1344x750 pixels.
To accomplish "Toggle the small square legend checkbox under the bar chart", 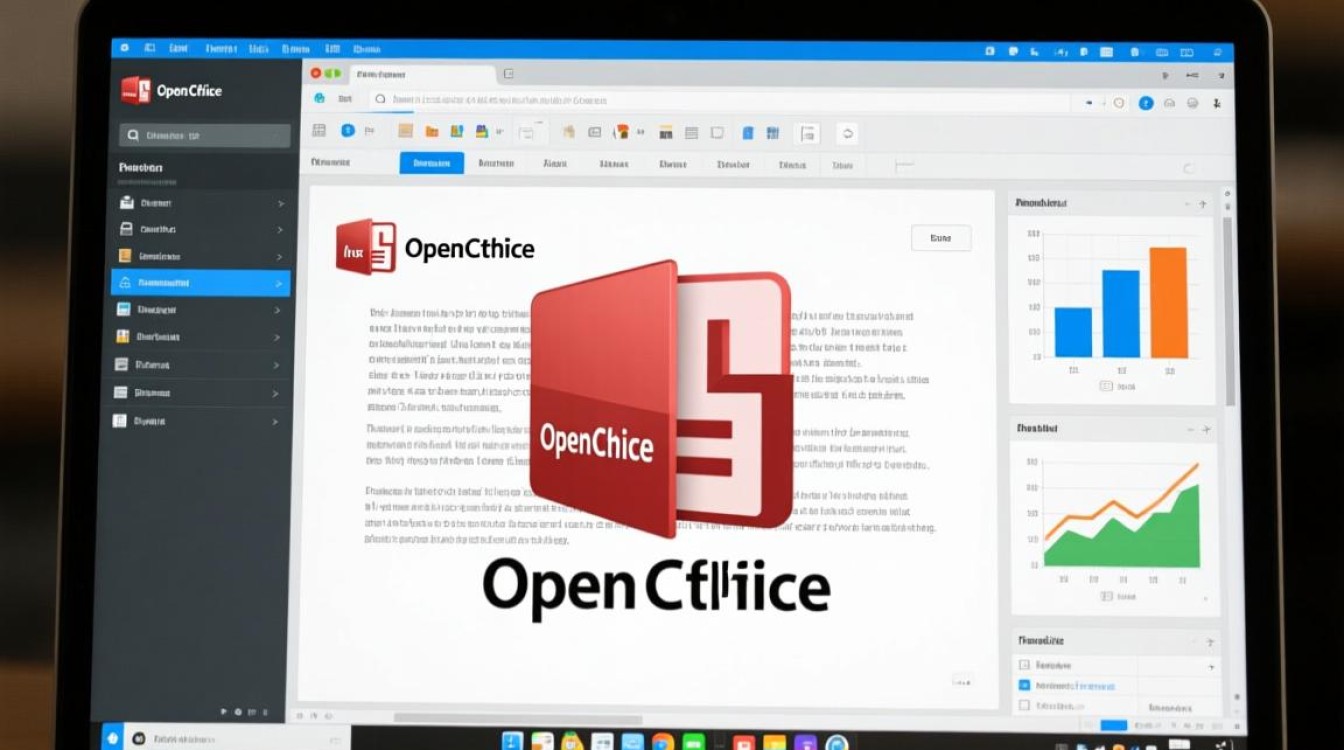I will pyautogui.click(x=1105, y=384).
